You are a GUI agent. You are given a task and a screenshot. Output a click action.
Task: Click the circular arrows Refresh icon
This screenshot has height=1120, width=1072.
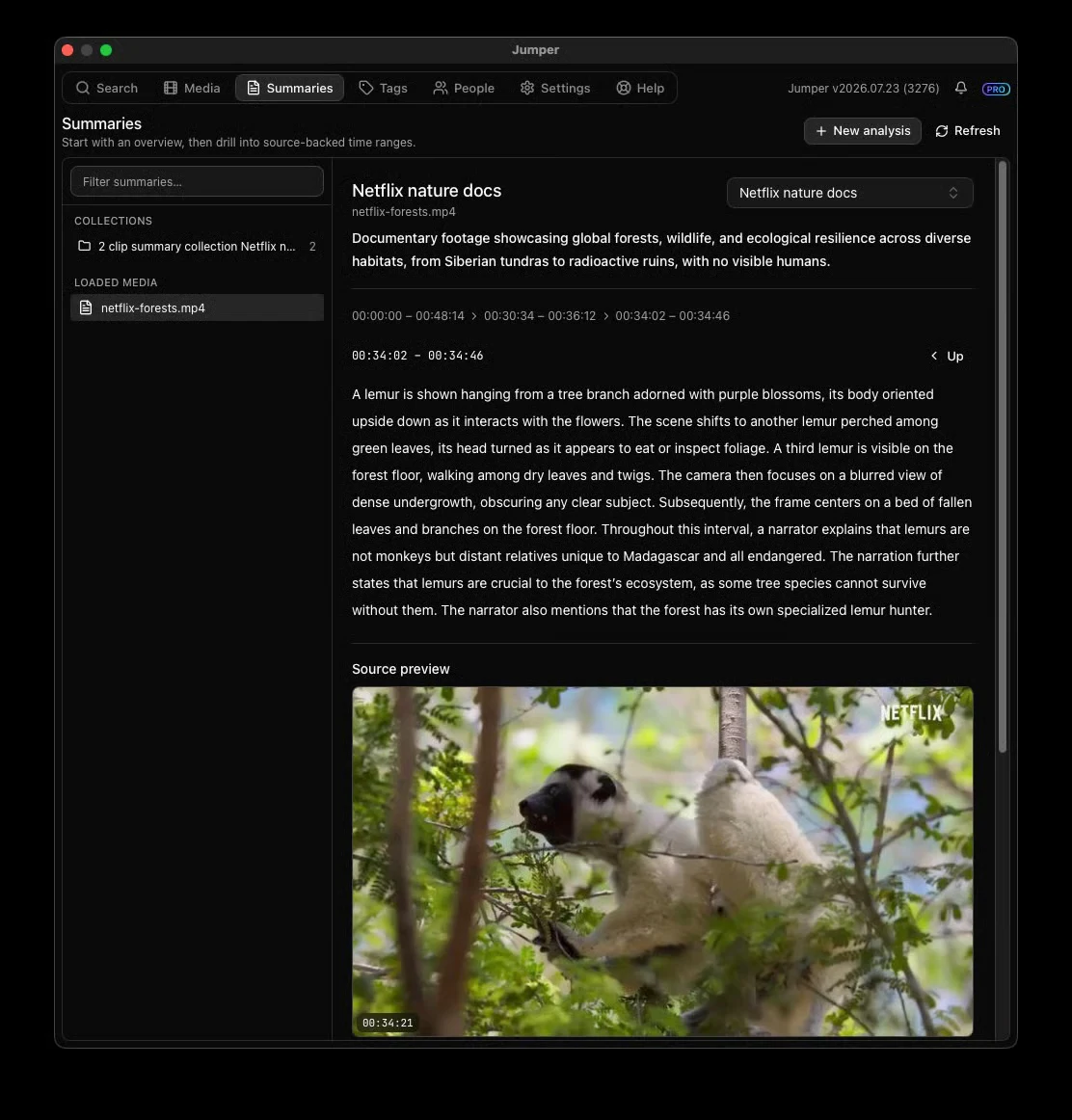[x=941, y=131]
